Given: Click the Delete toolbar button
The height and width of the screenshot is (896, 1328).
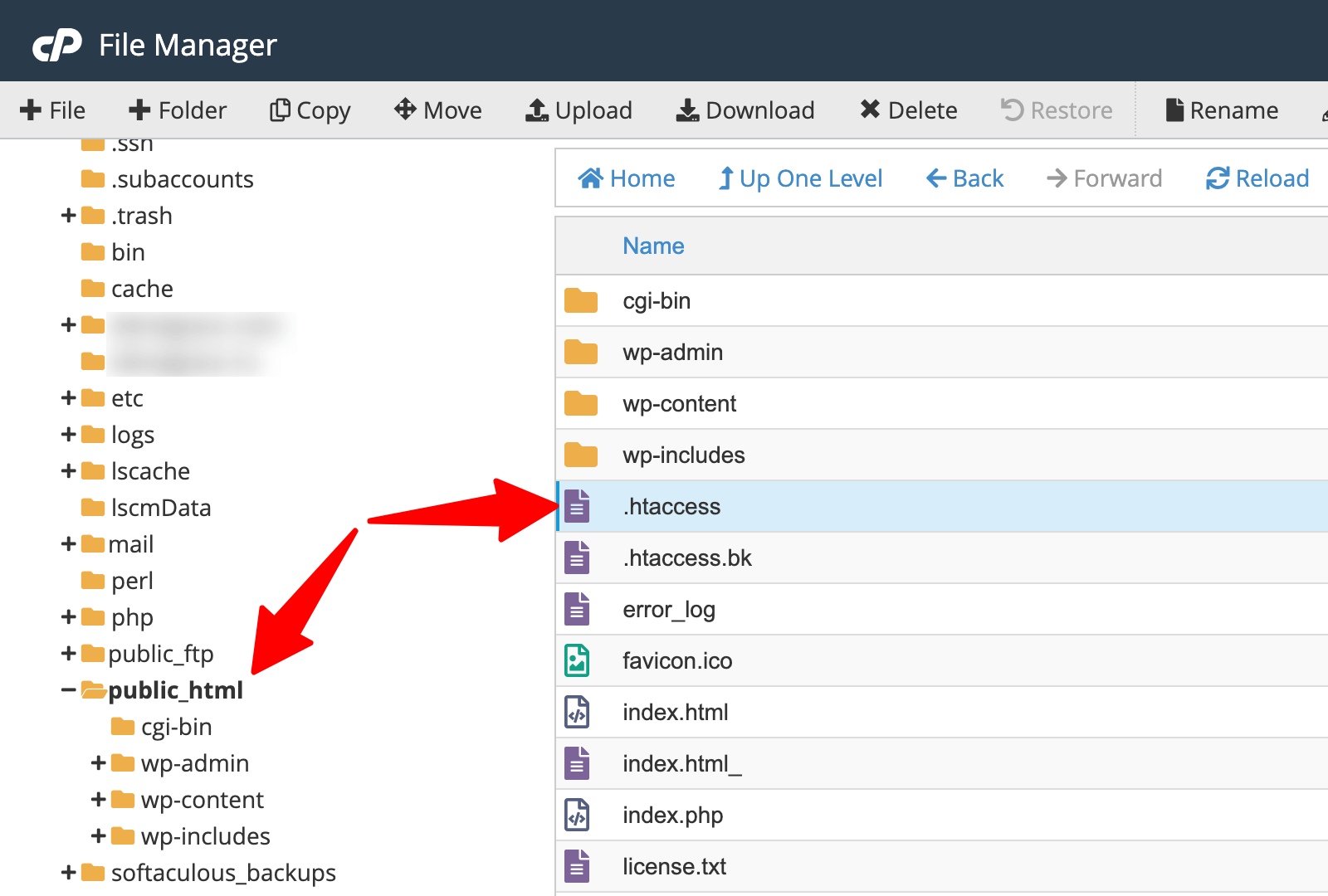Looking at the screenshot, I should [909, 110].
